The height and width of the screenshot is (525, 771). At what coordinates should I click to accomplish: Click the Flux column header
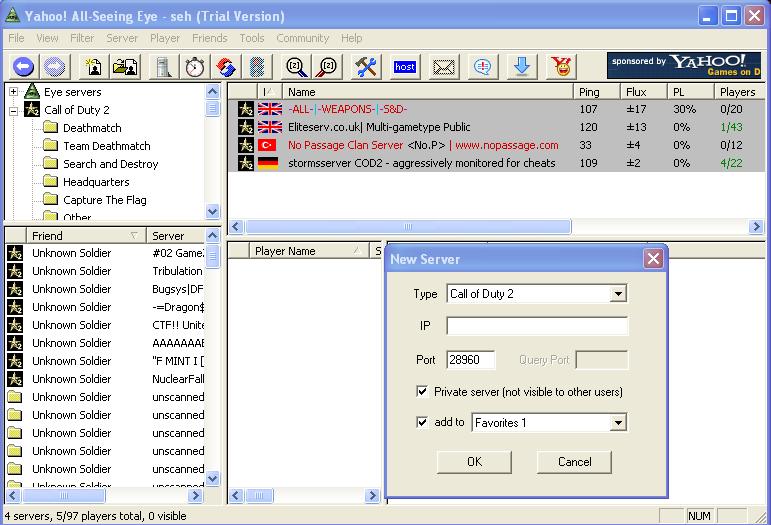coord(643,91)
